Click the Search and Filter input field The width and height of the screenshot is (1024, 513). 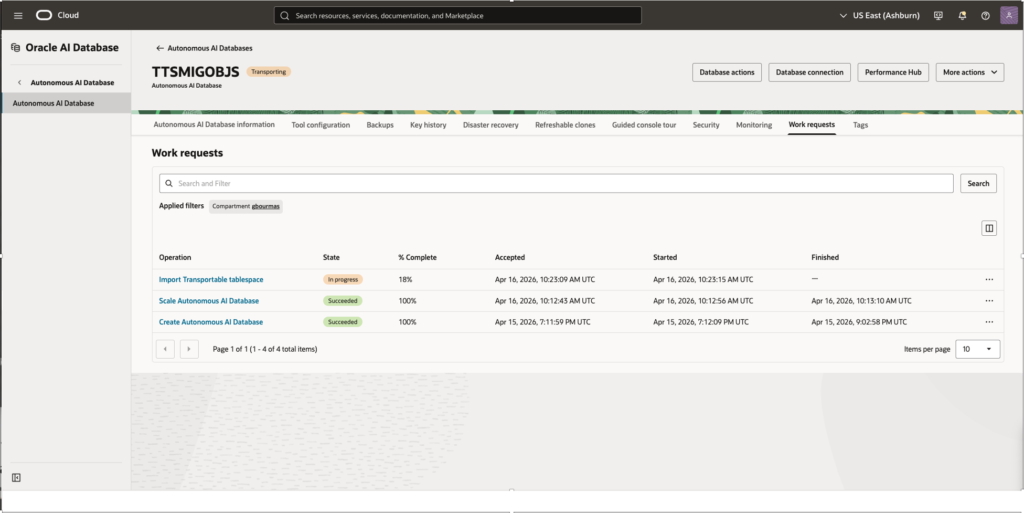point(556,183)
